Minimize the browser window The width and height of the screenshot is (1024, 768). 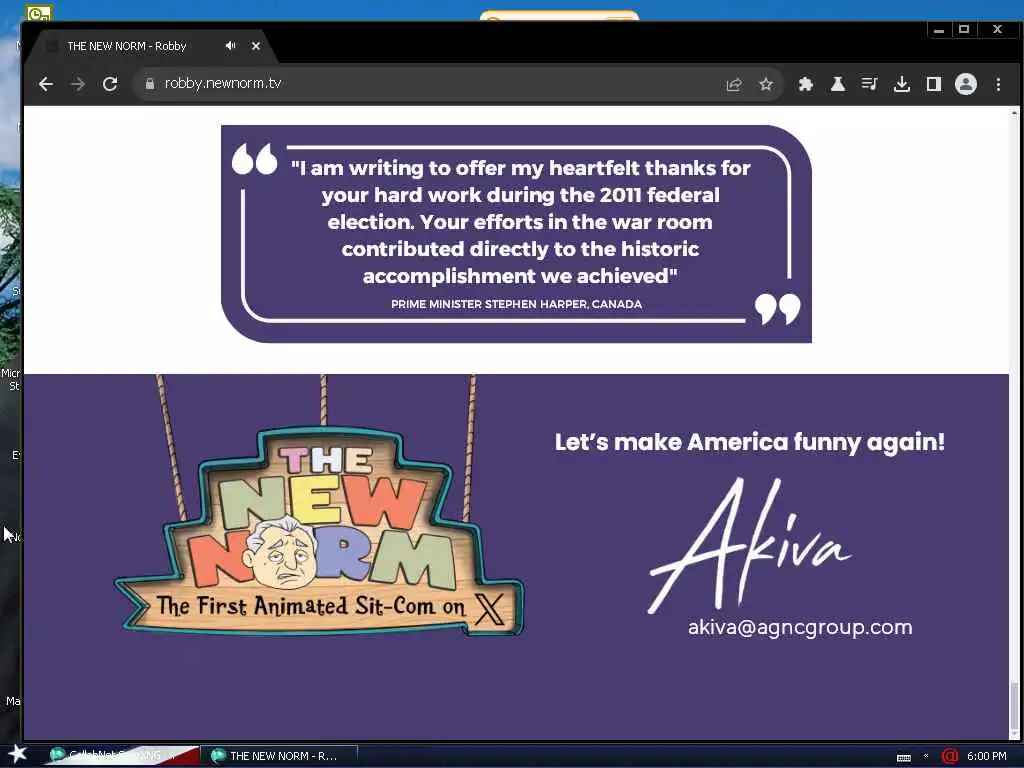(x=939, y=30)
